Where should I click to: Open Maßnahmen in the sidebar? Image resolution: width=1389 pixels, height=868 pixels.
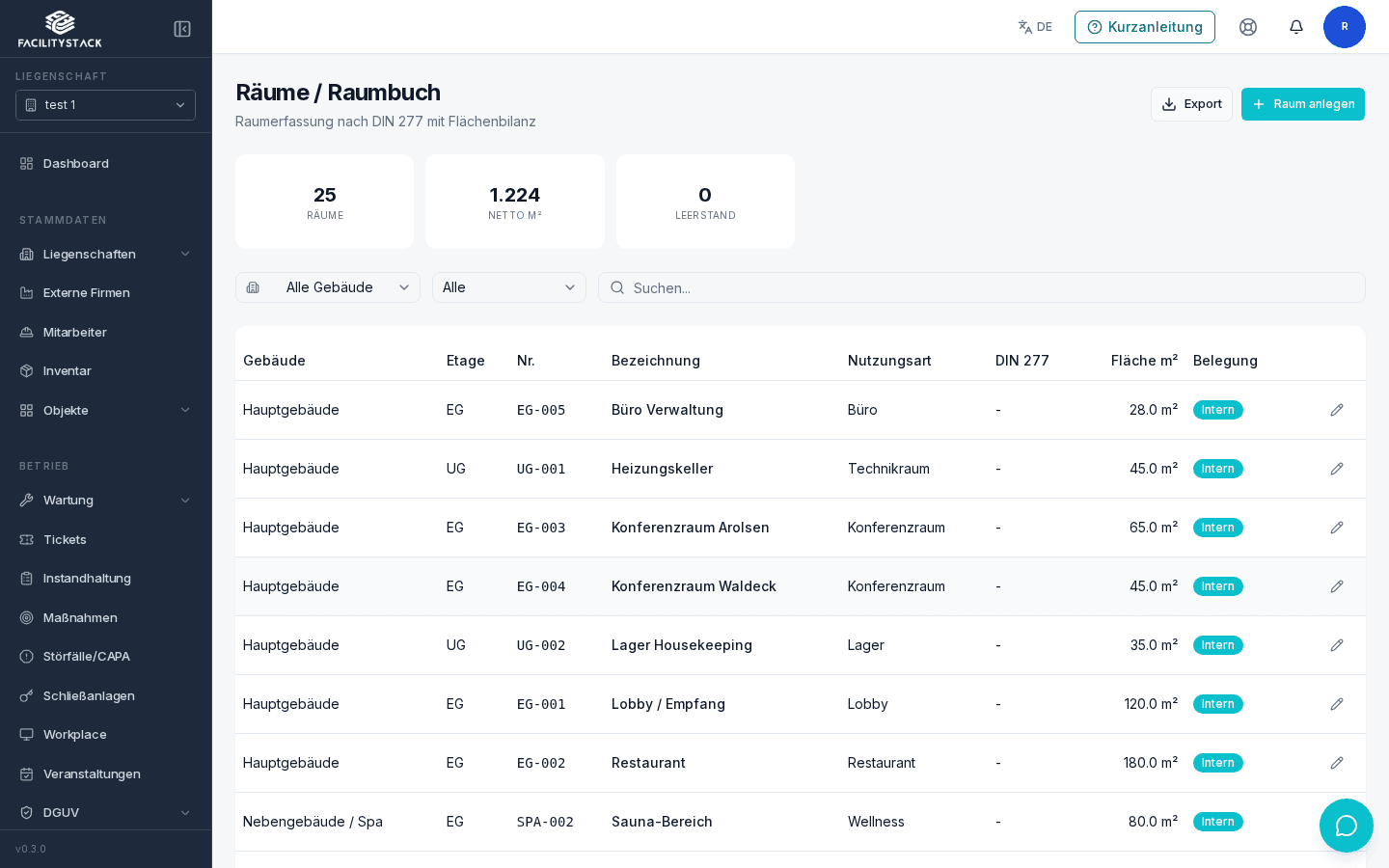(106, 617)
